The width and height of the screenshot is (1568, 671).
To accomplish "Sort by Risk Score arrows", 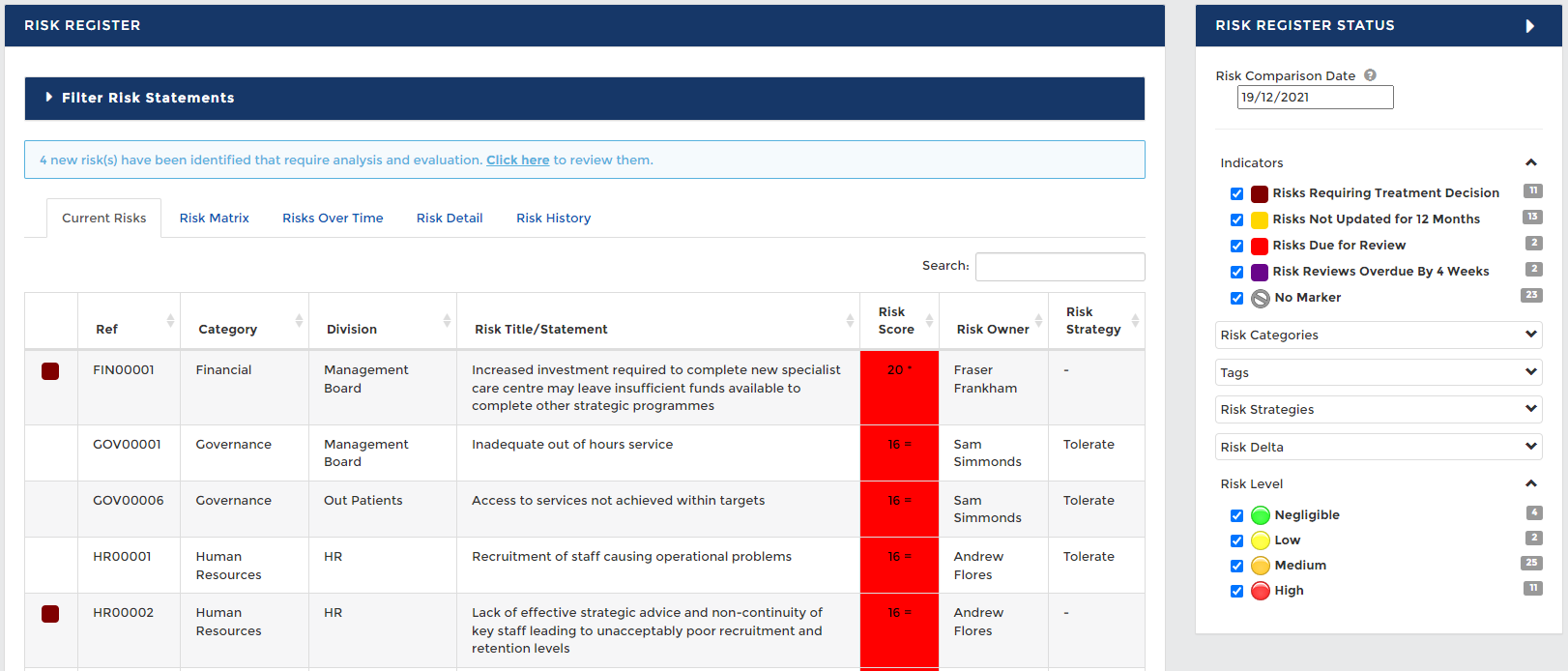I will click(x=929, y=320).
